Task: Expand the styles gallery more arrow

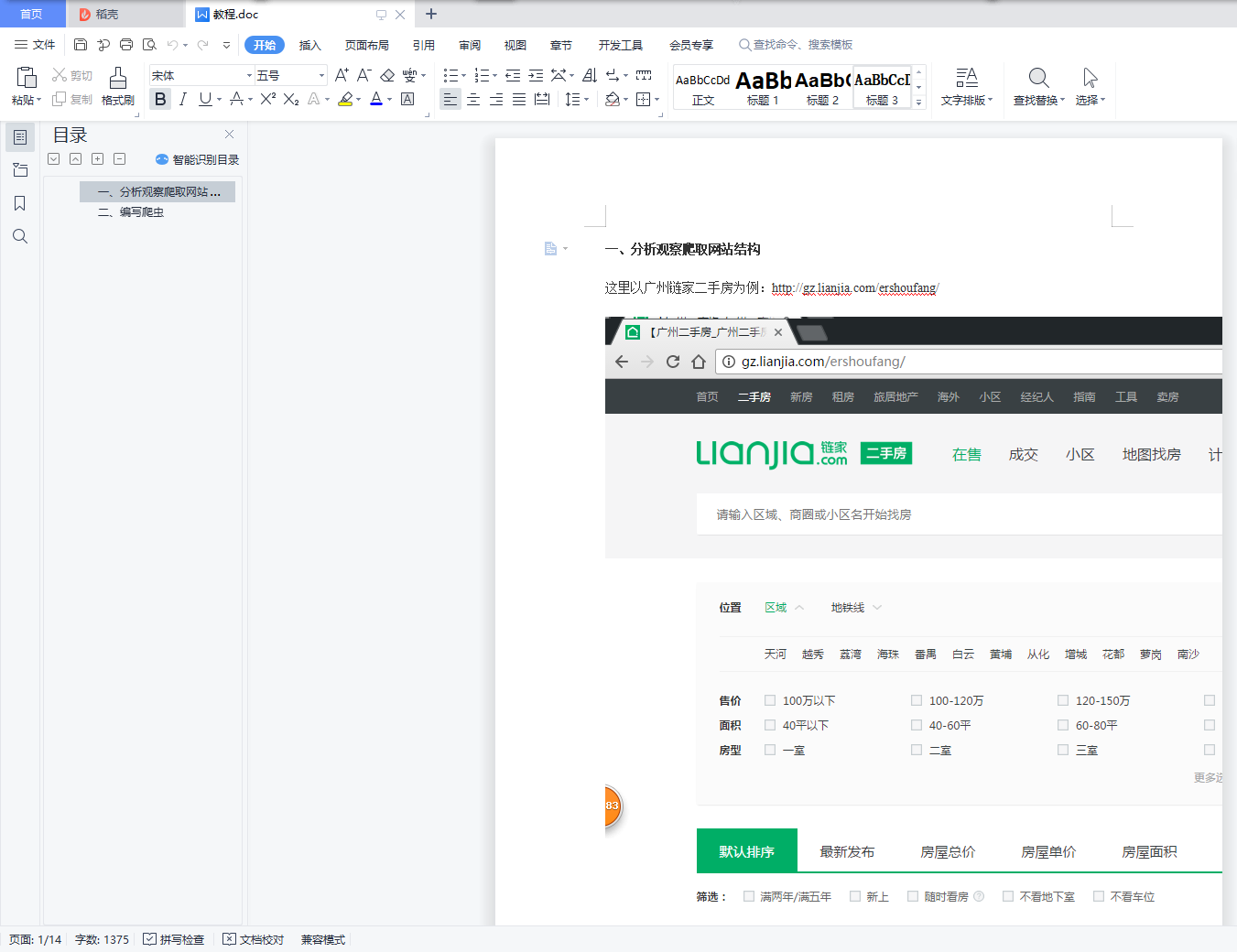Action: tap(919, 102)
